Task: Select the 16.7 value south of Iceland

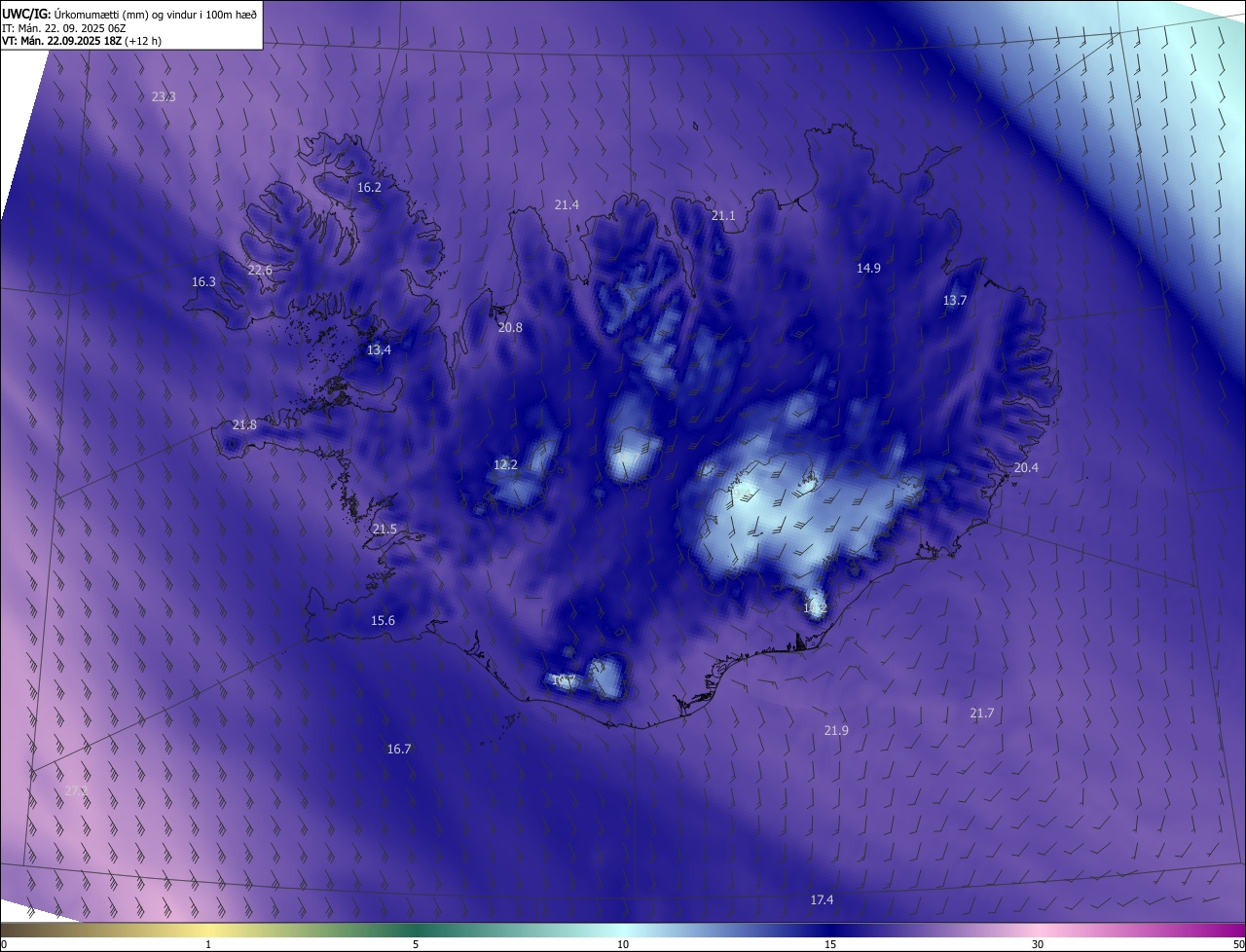Action: pyautogui.click(x=399, y=749)
